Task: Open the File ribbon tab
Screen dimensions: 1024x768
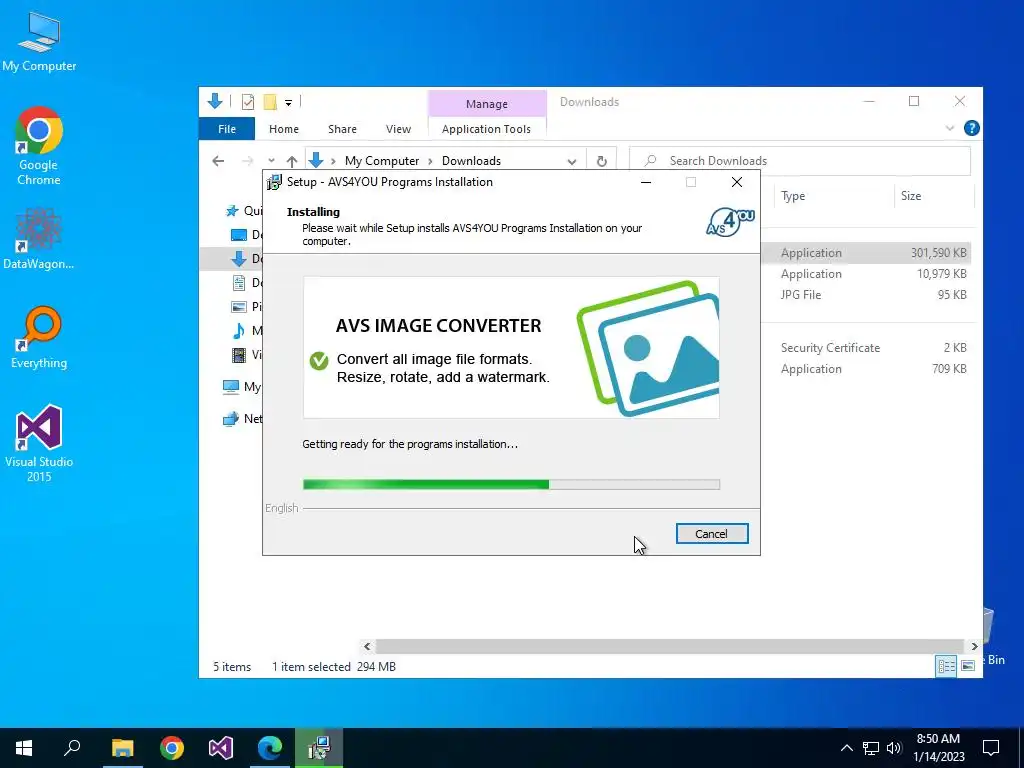Action: 227,129
